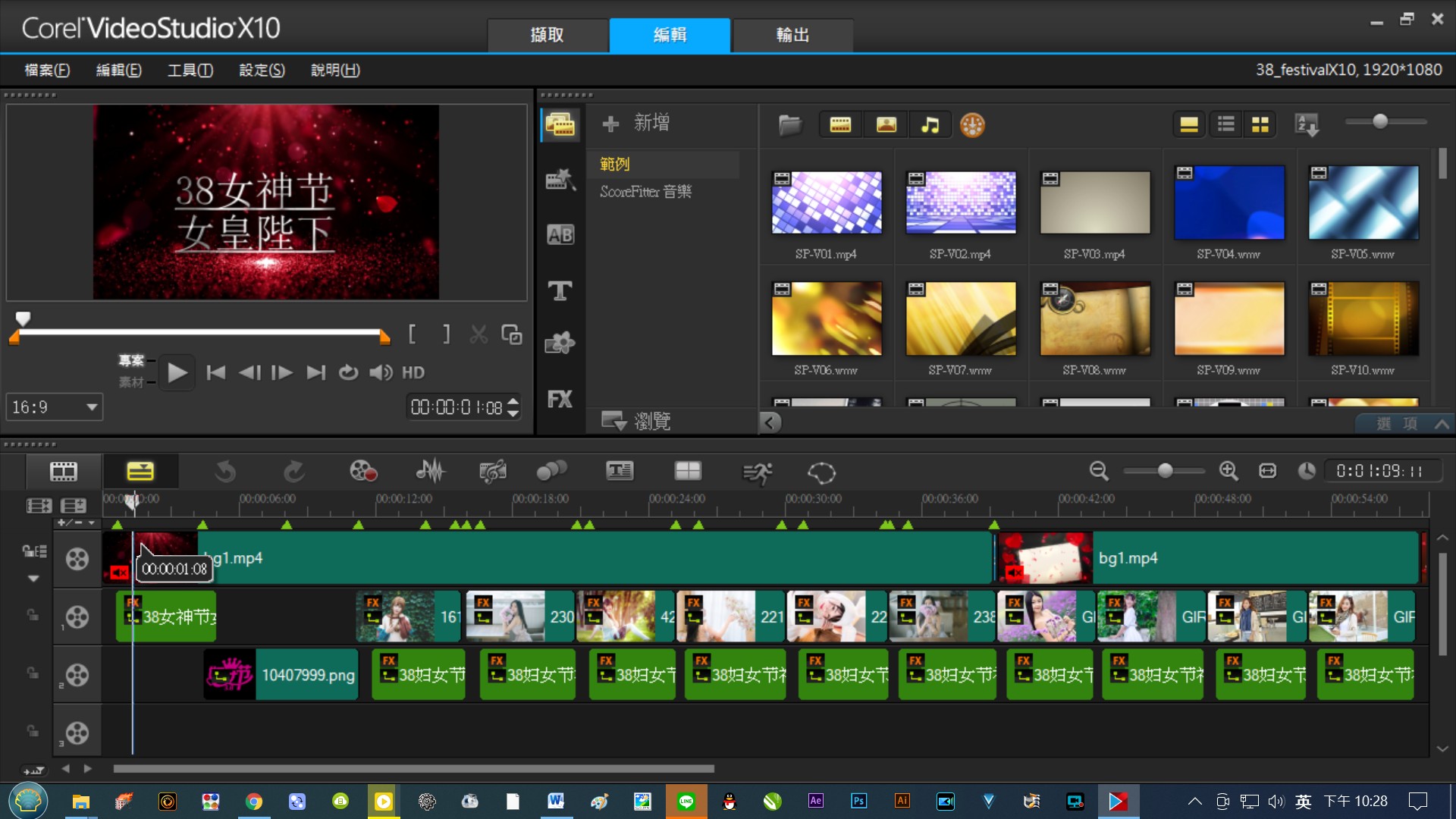
Task: Open the 16:9 aspect ratio dropdown
Action: click(x=55, y=407)
